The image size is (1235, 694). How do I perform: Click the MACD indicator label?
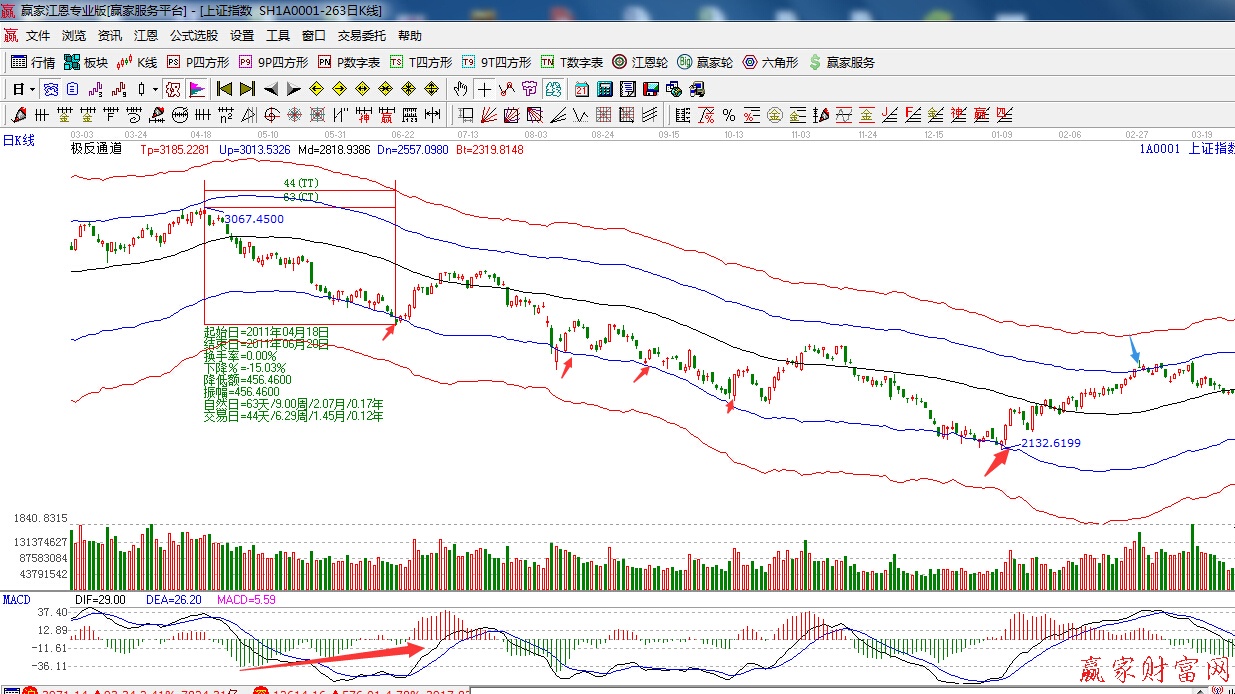[16, 599]
